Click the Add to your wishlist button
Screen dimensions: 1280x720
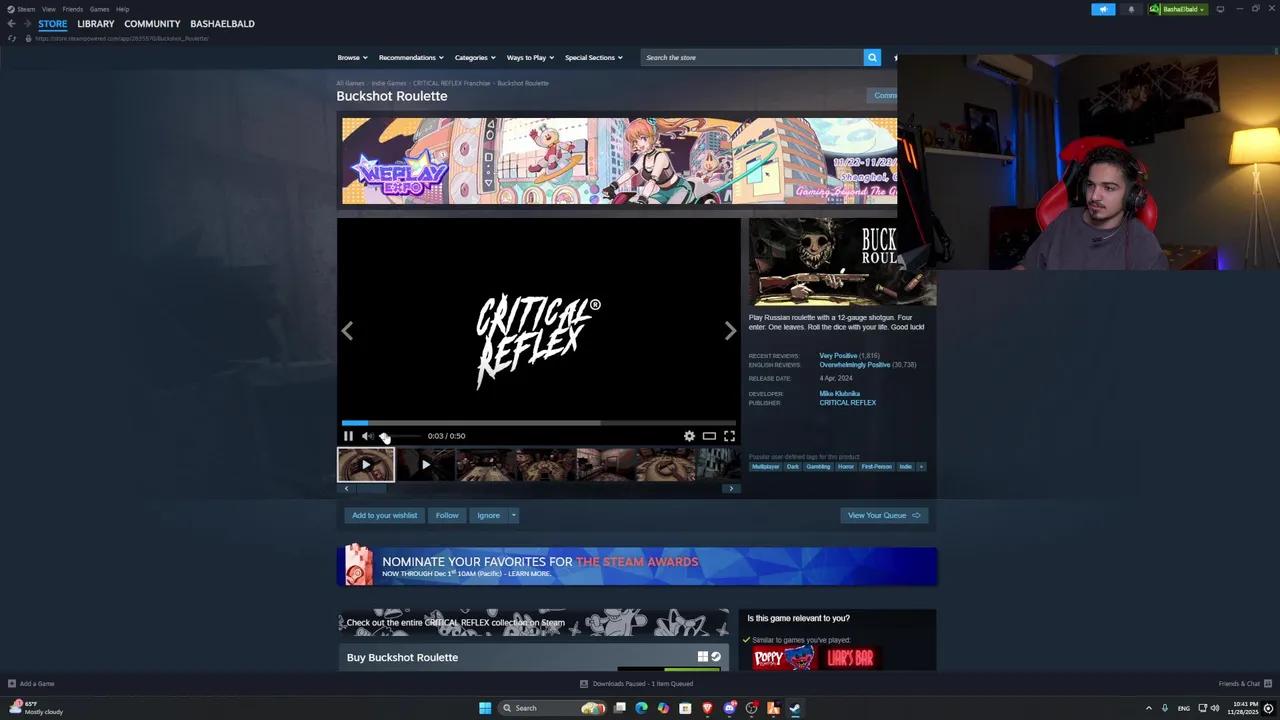pos(384,515)
